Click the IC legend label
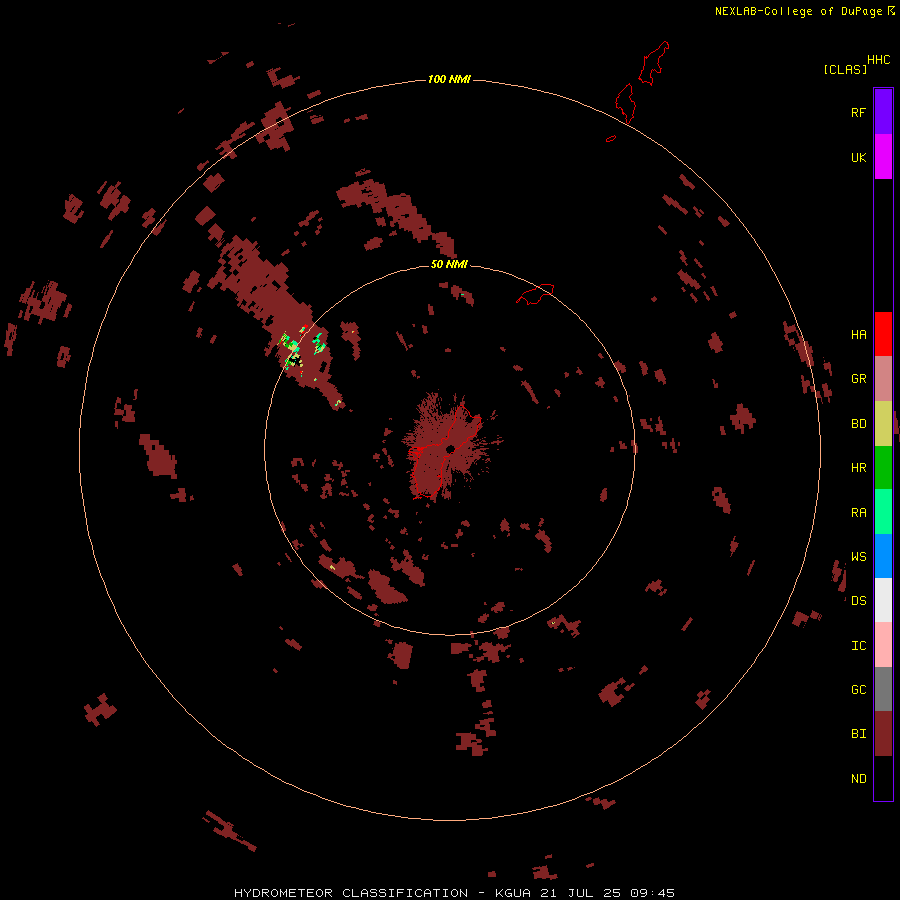The image size is (900, 900). [858, 646]
